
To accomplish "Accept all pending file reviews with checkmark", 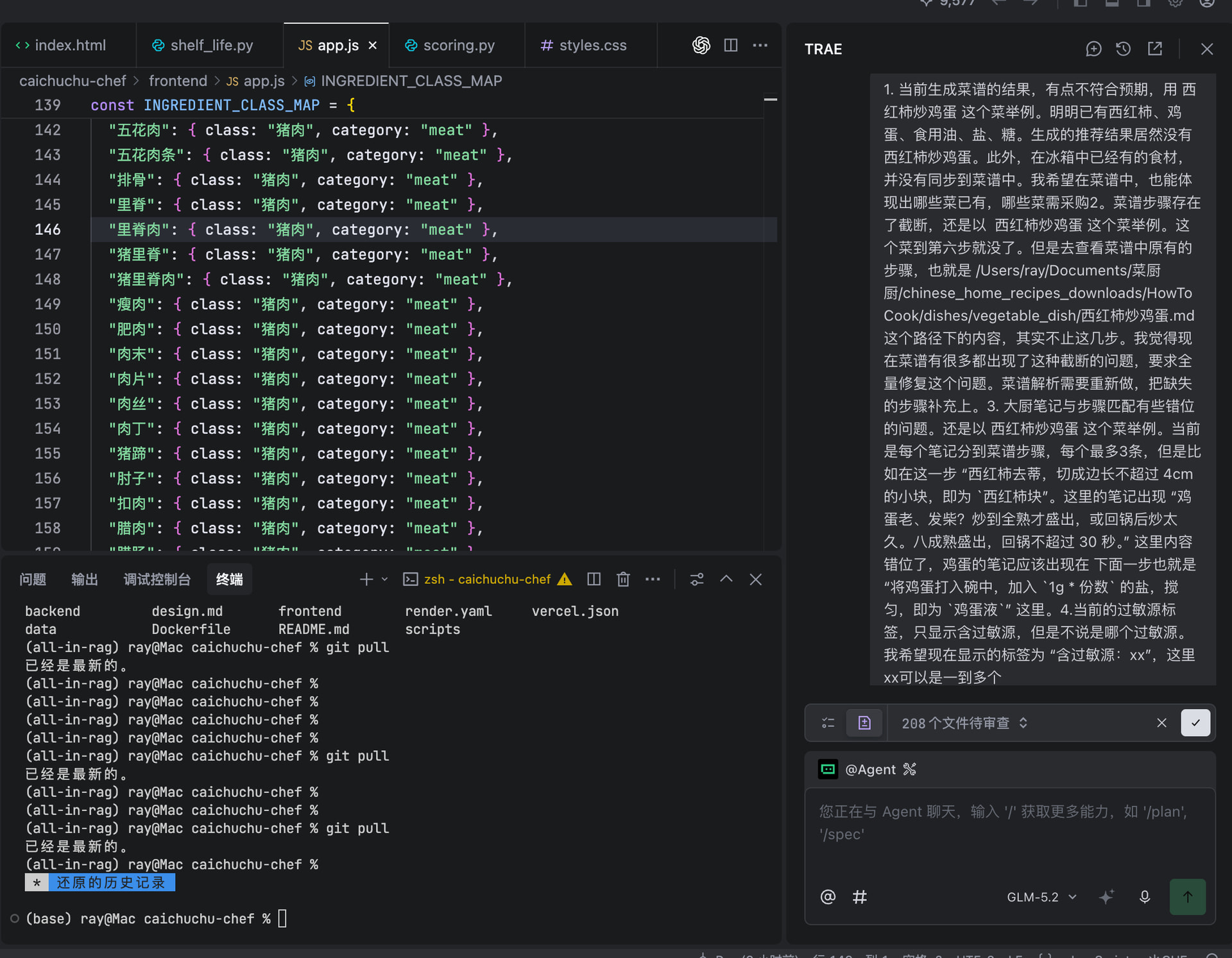I will point(1195,723).
